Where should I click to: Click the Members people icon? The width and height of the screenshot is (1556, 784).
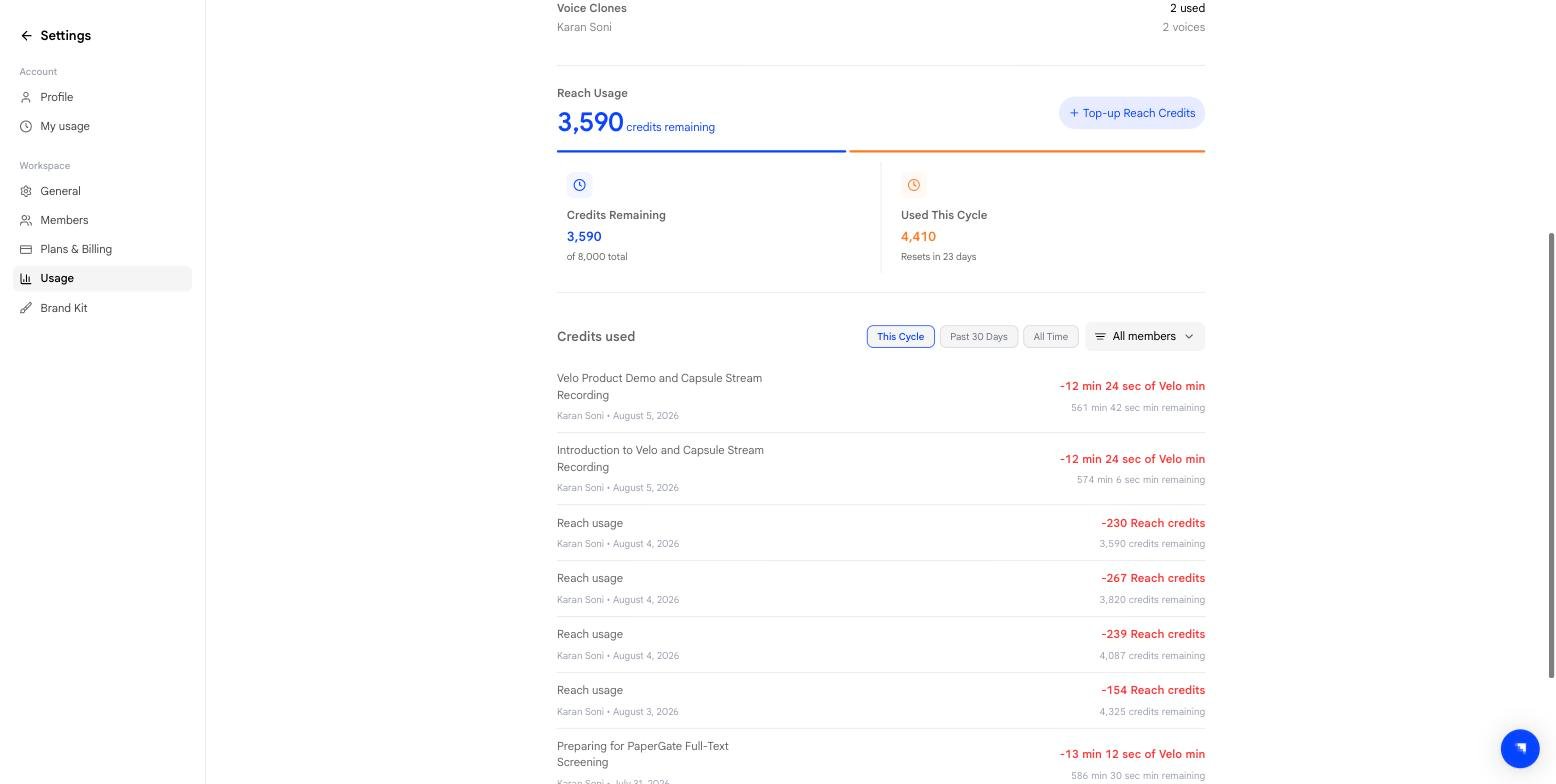(26, 220)
